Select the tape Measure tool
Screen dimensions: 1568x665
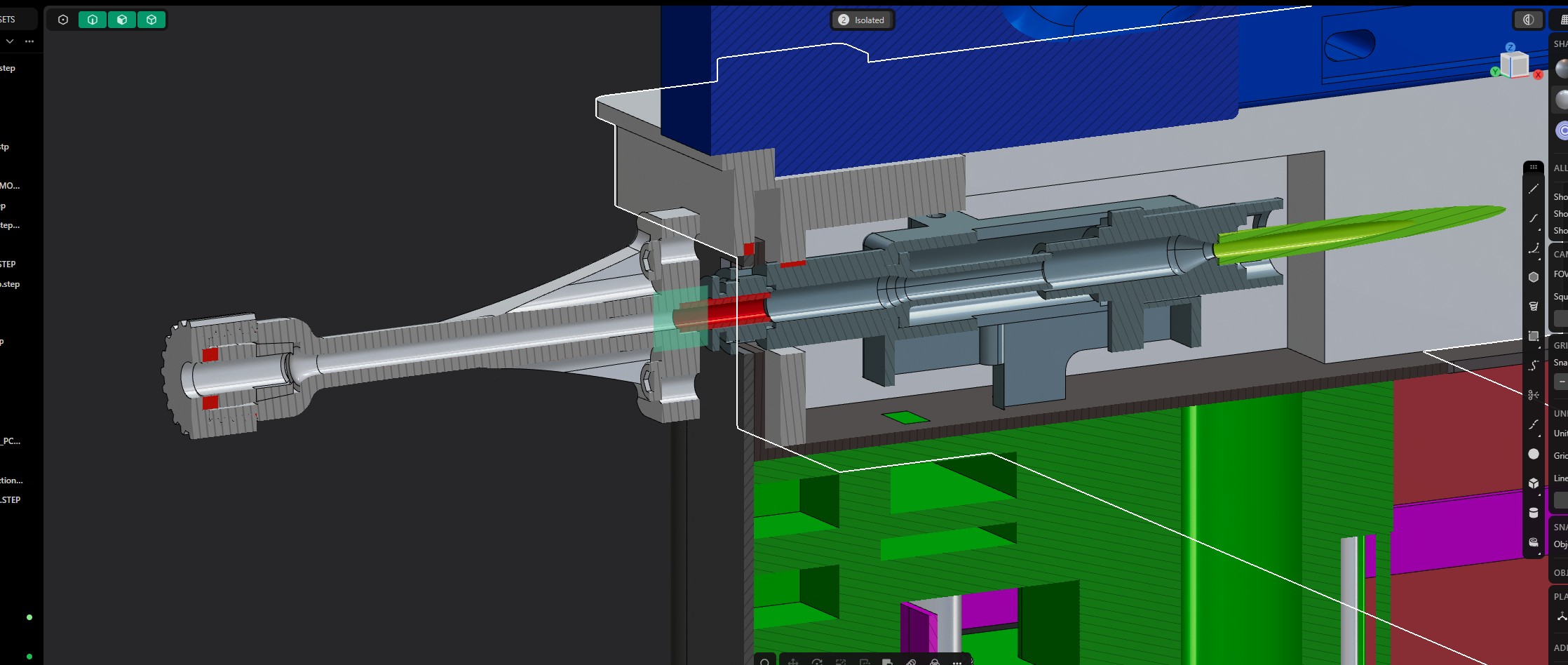(x=1534, y=542)
